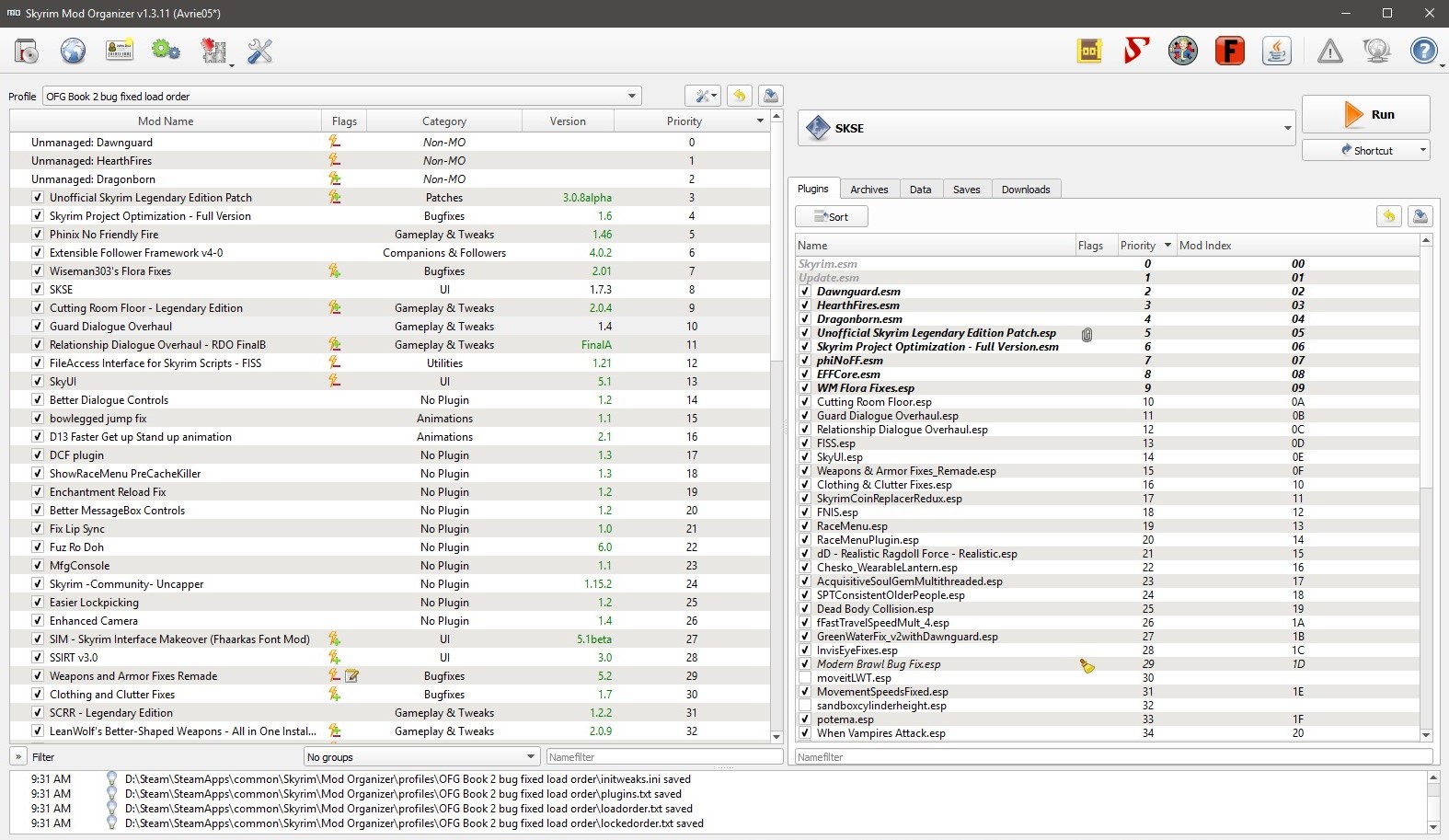Sort plugins by the Mod Index header
Image resolution: width=1449 pixels, height=840 pixels.
click(x=1297, y=246)
